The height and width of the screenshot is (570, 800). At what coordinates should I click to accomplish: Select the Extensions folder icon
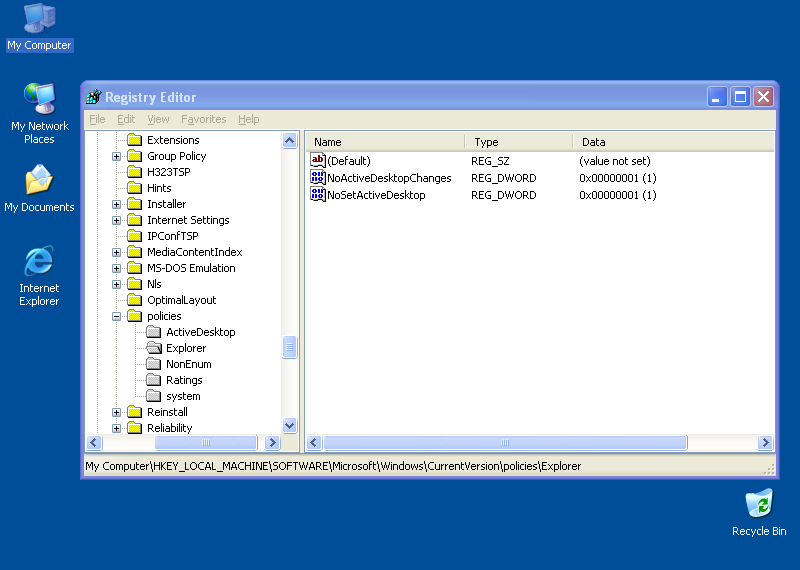[x=134, y=140]
